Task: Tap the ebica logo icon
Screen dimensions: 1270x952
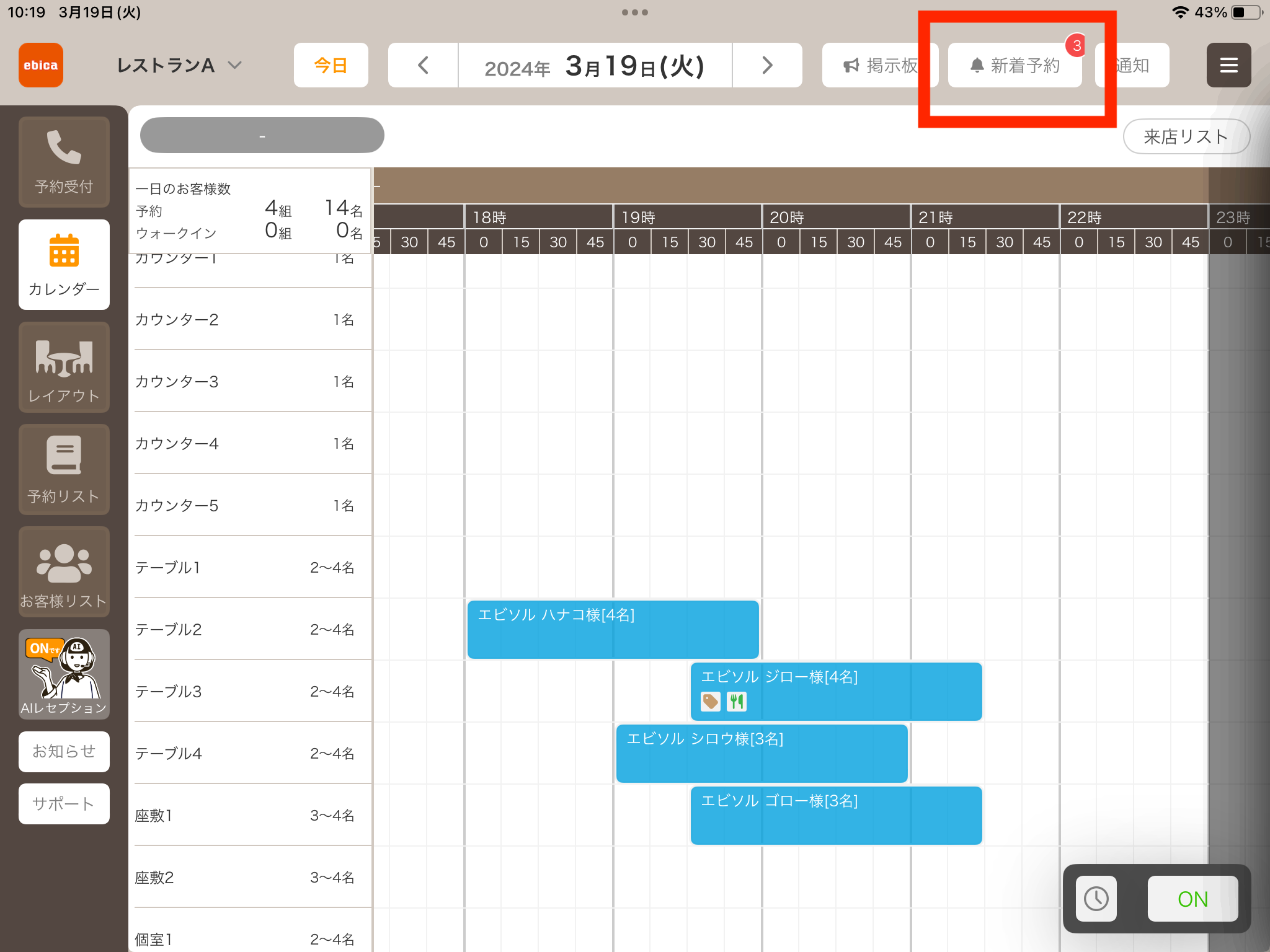Action: (41, 65)
